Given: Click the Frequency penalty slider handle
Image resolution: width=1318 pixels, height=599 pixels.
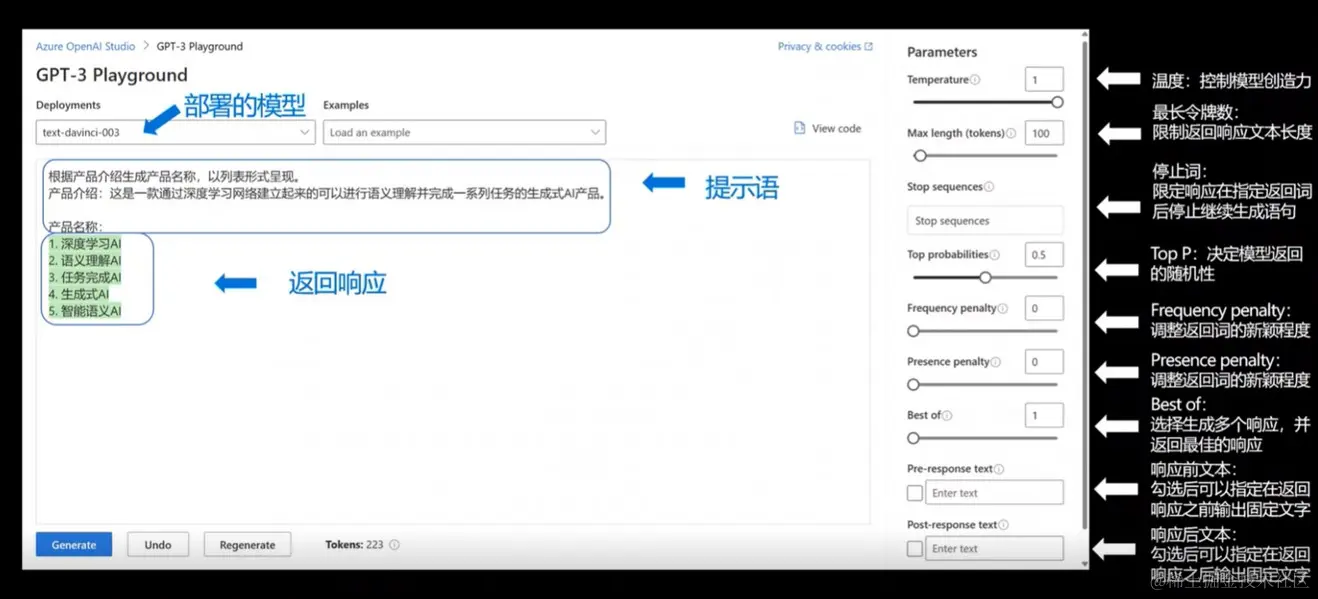Looking at the screenshot, I should [x=913, y=331].
